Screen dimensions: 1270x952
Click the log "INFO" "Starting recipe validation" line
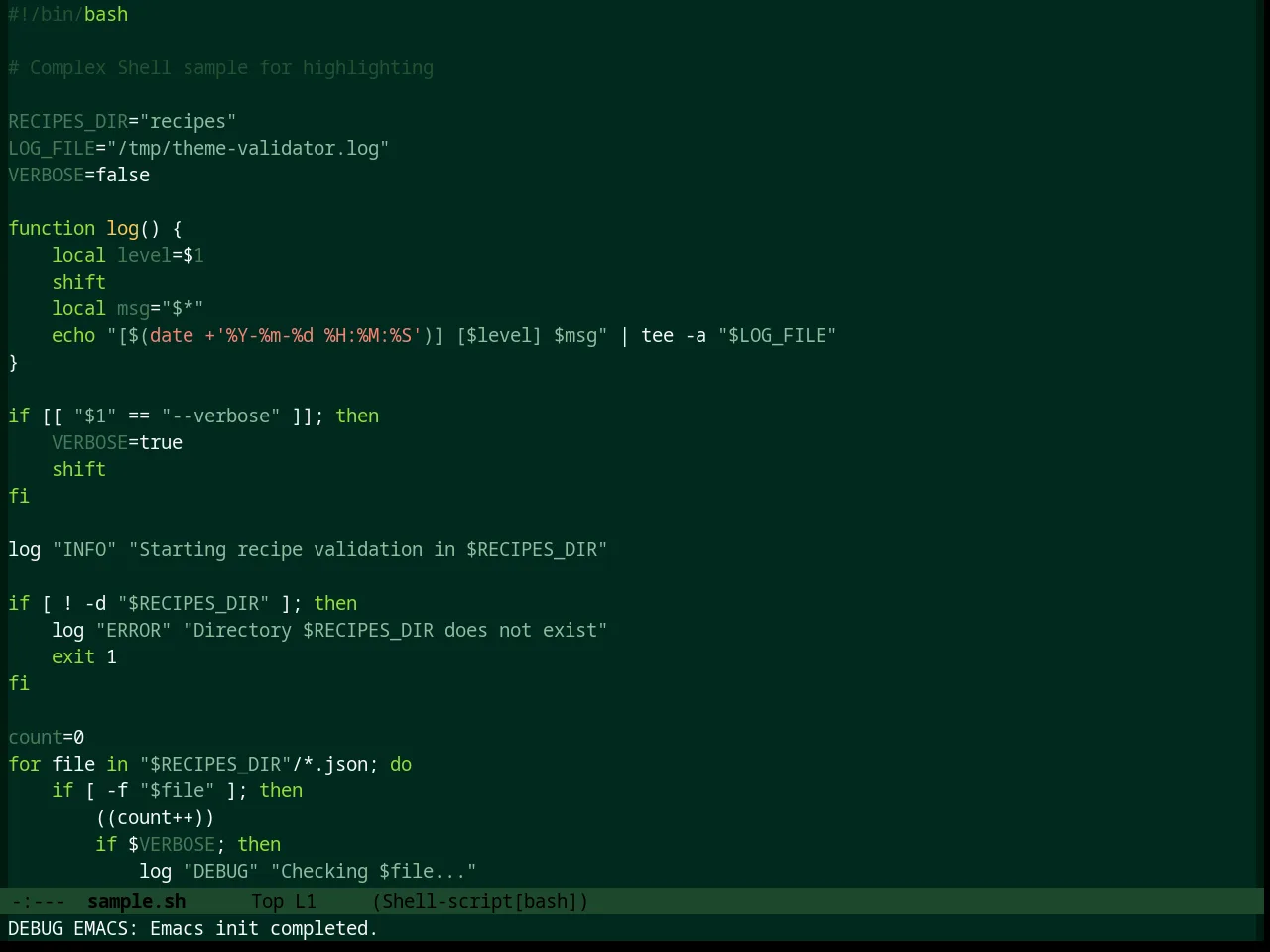tap(308, 549)
